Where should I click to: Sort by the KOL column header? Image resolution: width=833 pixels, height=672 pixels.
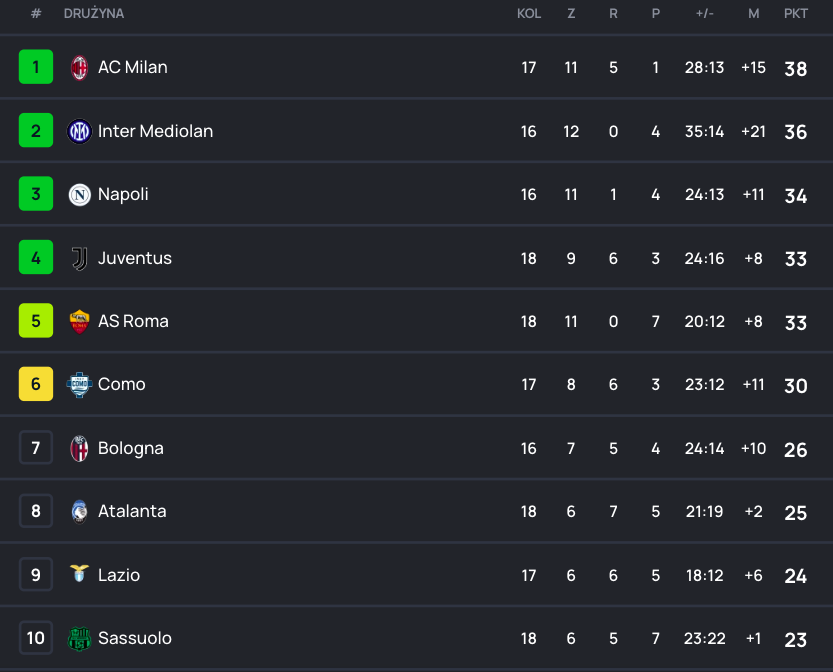click(529, 14)
